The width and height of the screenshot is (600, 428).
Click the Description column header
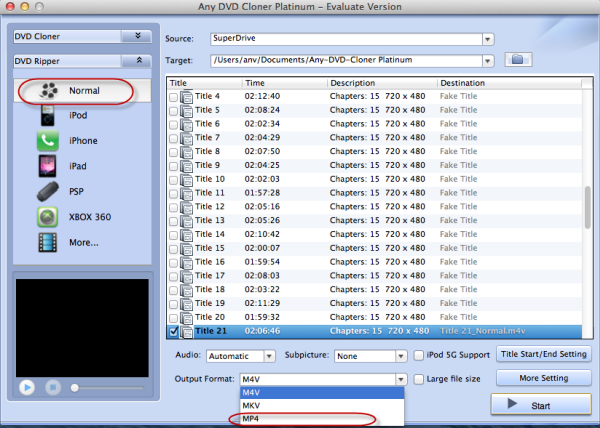[x=382, y=83]
